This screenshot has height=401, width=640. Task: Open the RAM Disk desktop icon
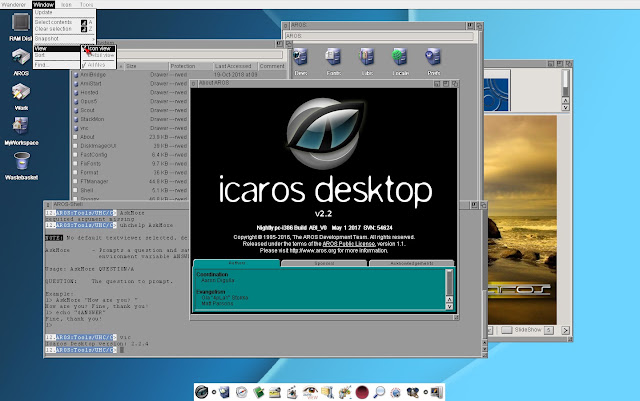coord(20,22)
